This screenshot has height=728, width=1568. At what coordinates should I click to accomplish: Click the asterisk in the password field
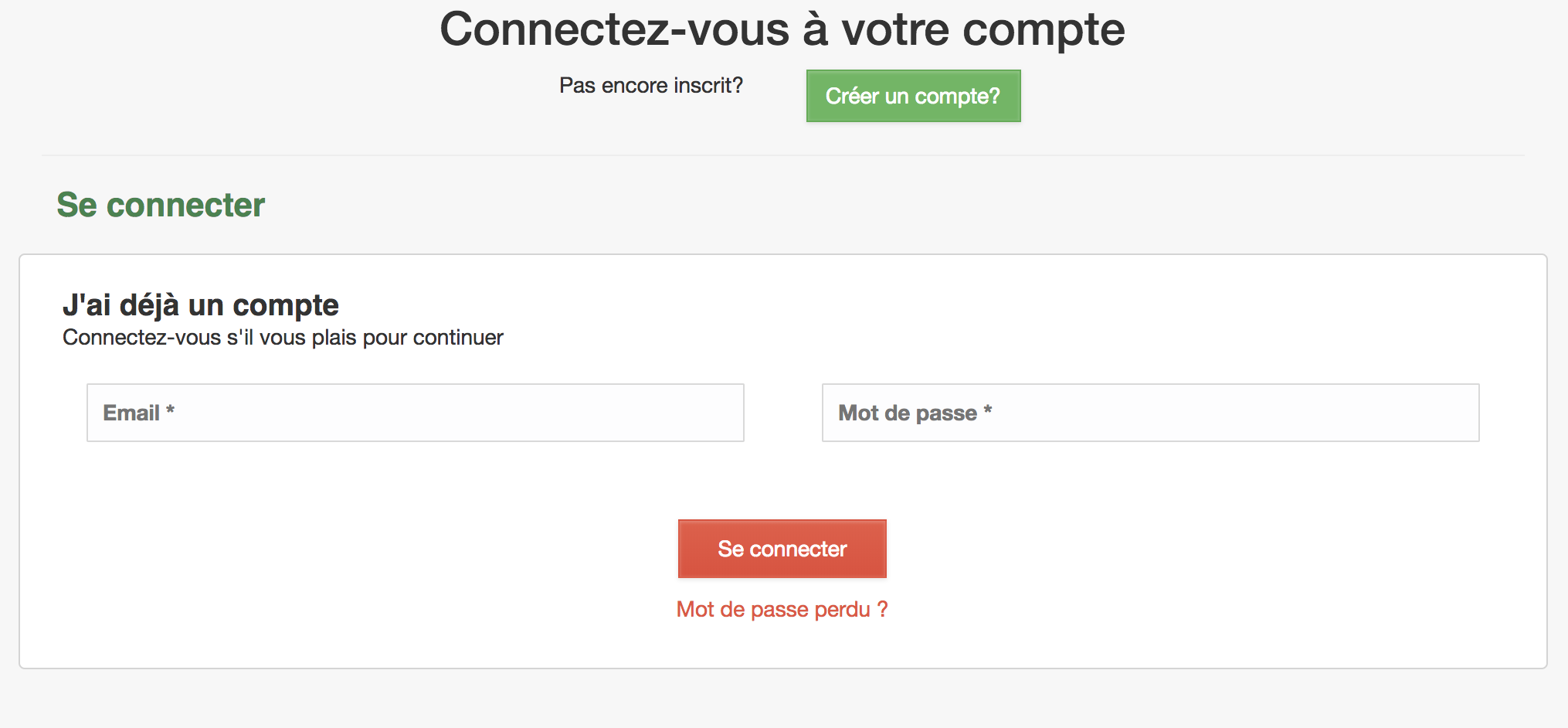[x=988, y=410]
